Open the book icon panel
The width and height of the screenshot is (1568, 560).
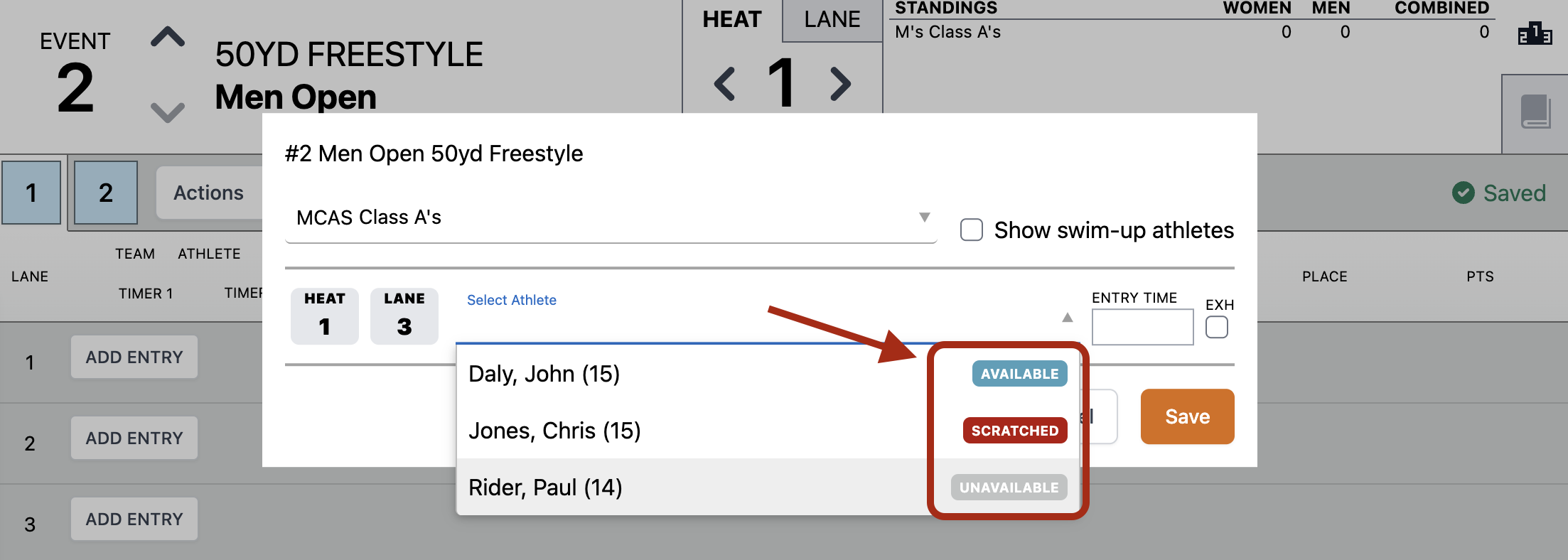click(1535, 112)
